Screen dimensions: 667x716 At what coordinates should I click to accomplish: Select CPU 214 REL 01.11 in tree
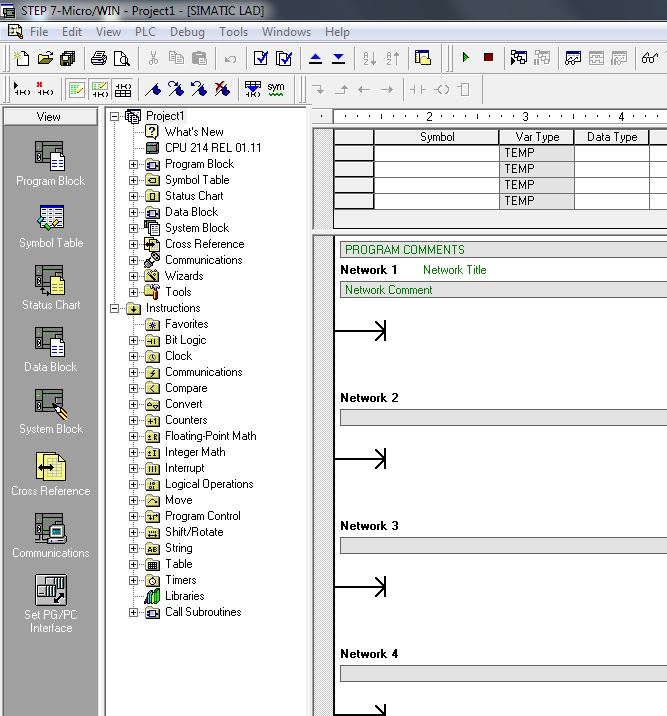coord(213,148)
